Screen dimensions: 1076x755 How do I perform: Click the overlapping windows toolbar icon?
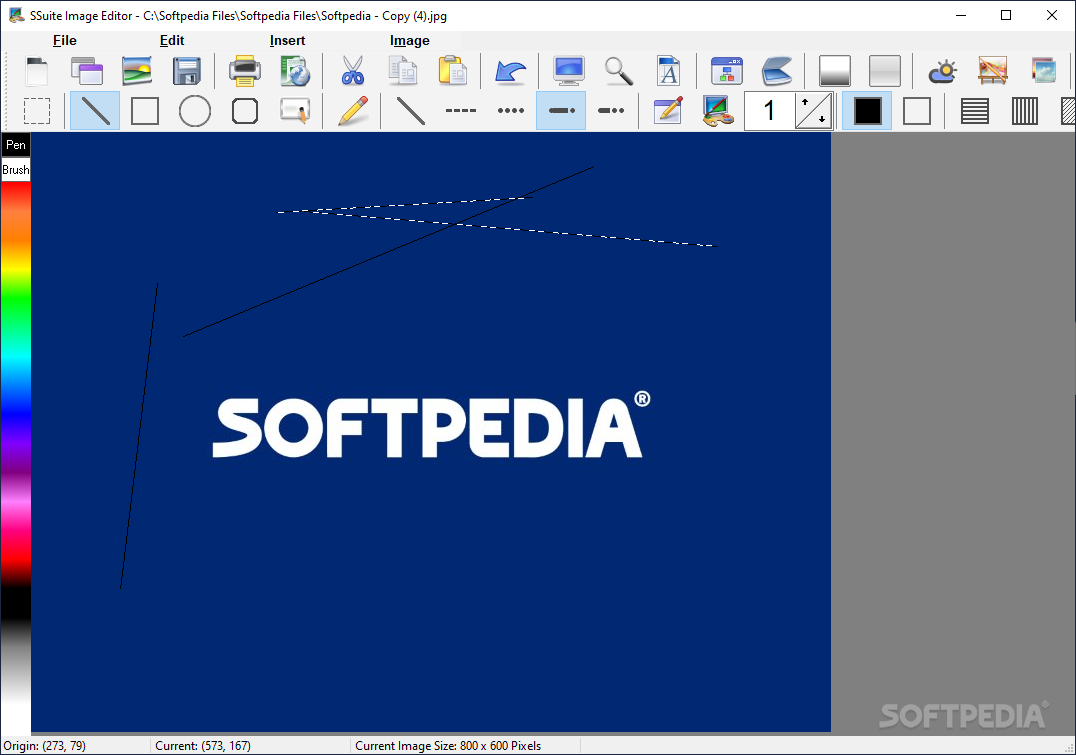[86, 71]
